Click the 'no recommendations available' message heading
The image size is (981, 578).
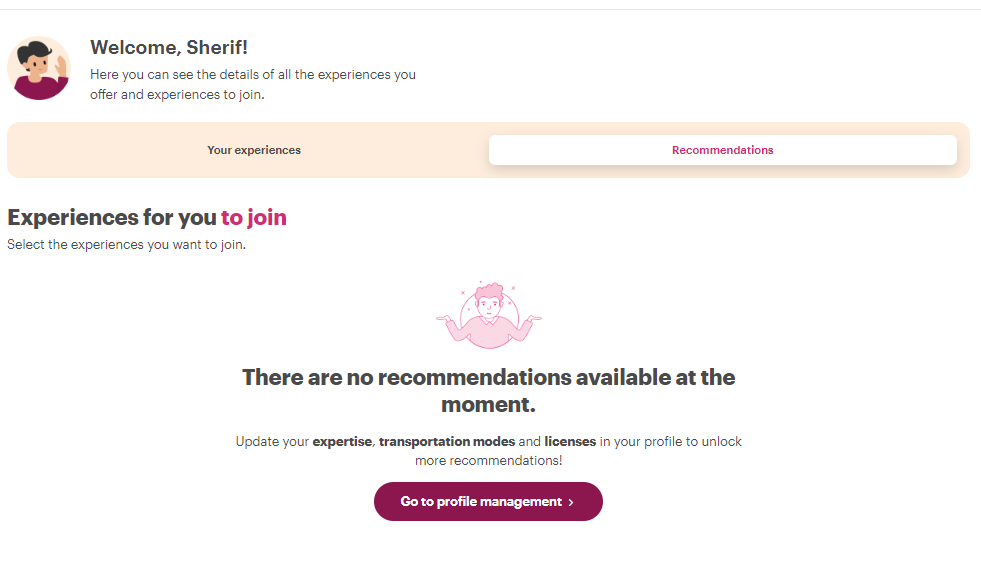point(489,391)
